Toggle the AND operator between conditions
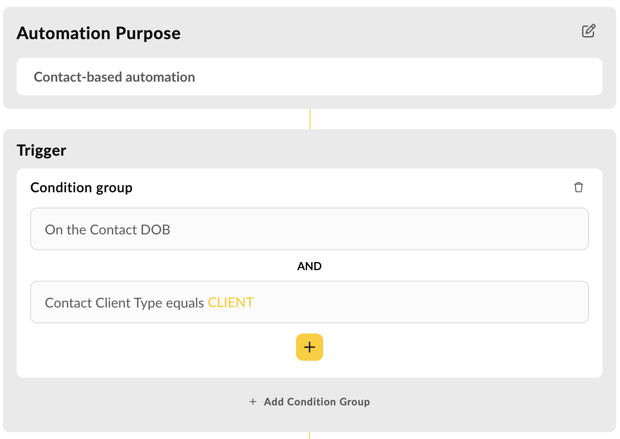Viewport: 620px width, 439px height. 309,266
